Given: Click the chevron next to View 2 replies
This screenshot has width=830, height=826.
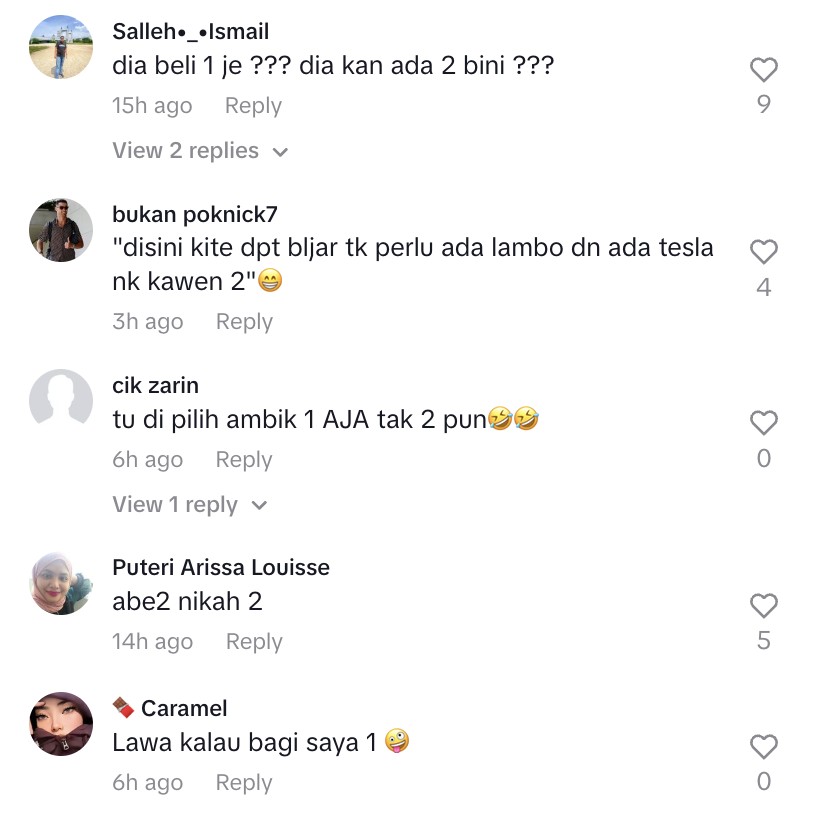Looking at the screenshot, I should (280, 152).
